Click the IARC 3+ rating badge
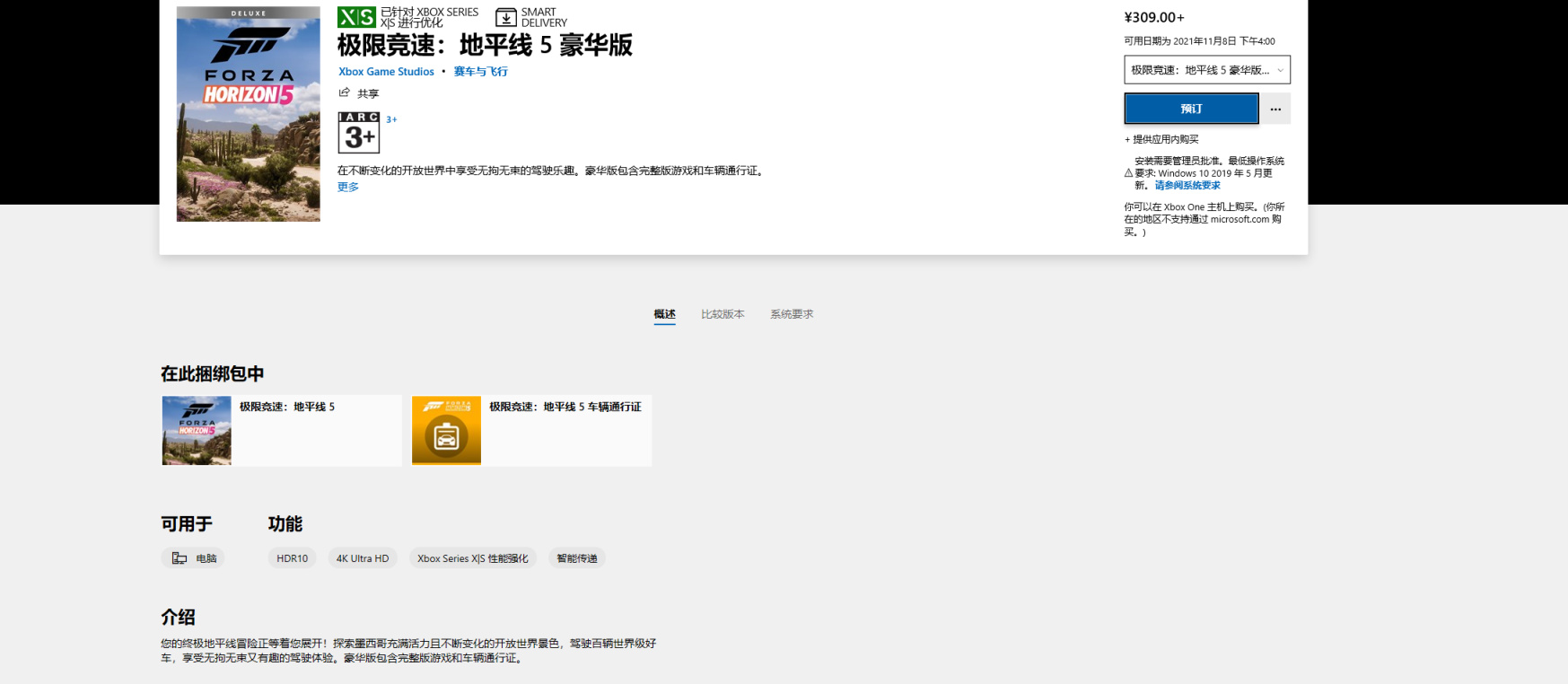Viewport: 1568px width, 684px height. click(359, 133)
